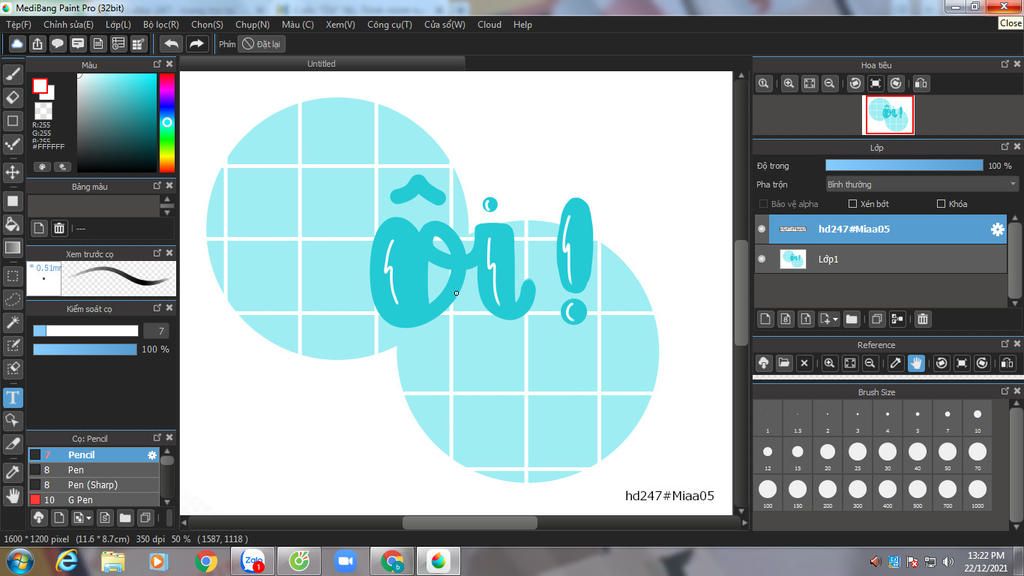Add a new layer folder
The image size is (1024, 576).
tap(851, 319)
